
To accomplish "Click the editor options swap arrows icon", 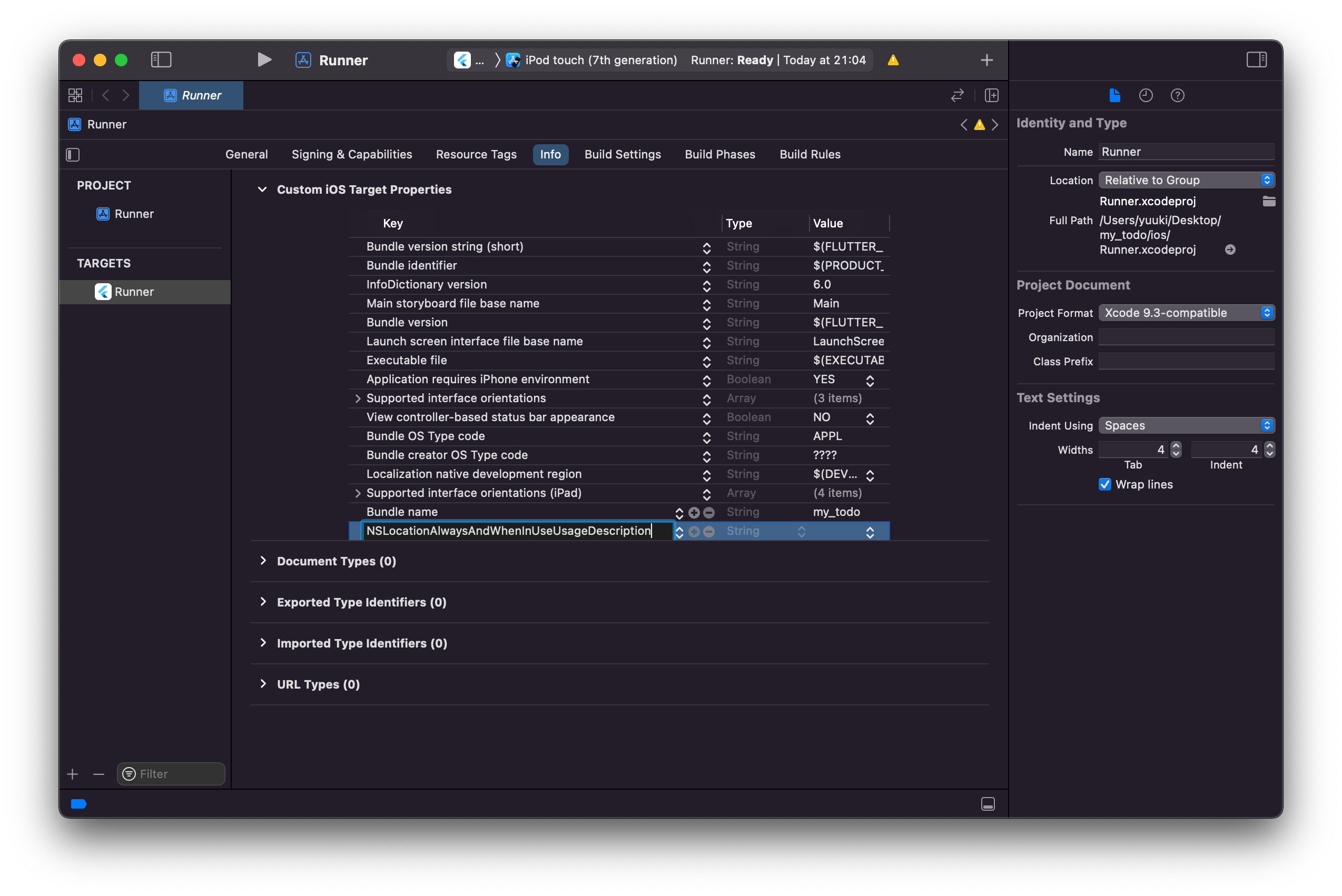I will tap(958, 95).
